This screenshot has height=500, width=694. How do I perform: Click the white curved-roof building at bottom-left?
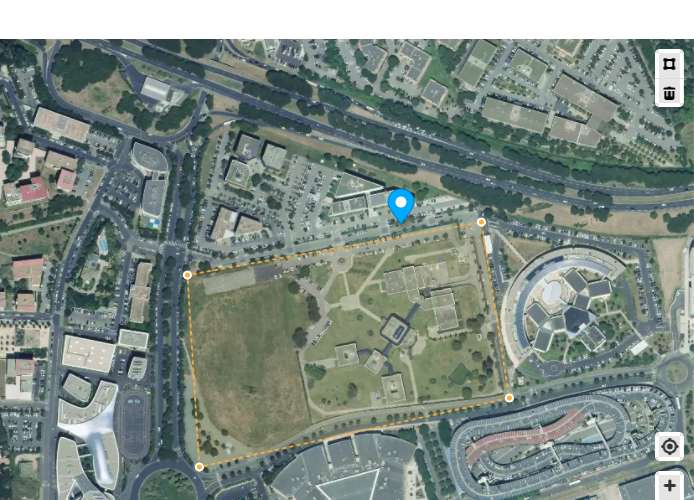(x=91, y=434)
